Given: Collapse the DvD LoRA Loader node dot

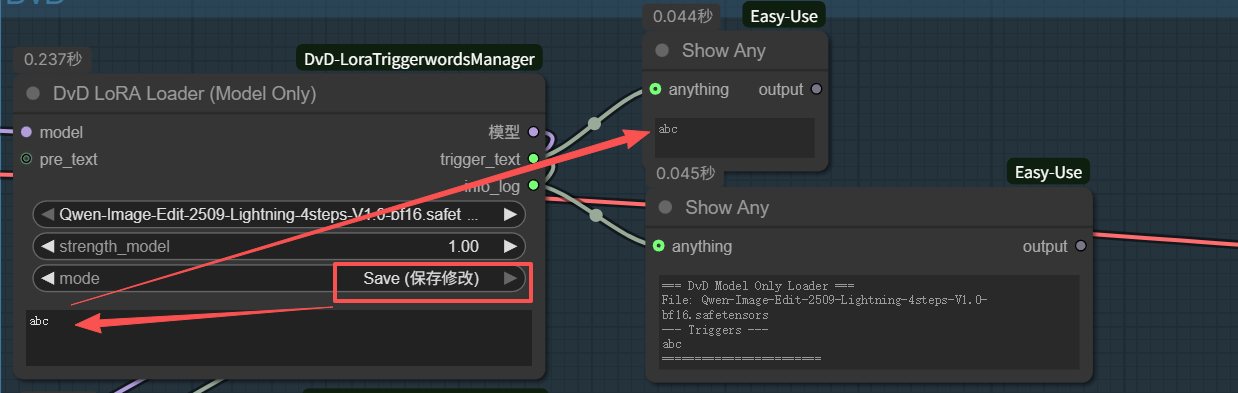Looking at the screenshot, I should [33, 94].
